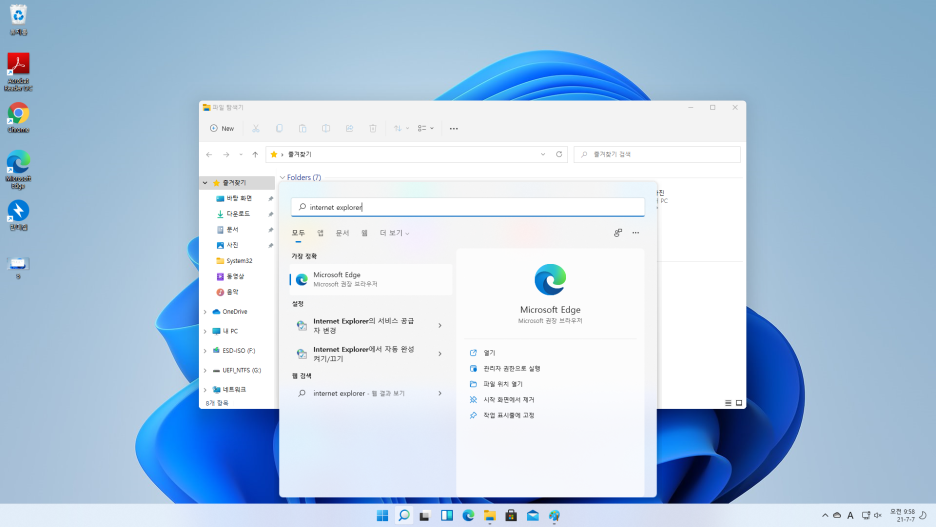This screenshot has height=527, width=936.
Task: Click the clock in system tray
Action: 903,516
